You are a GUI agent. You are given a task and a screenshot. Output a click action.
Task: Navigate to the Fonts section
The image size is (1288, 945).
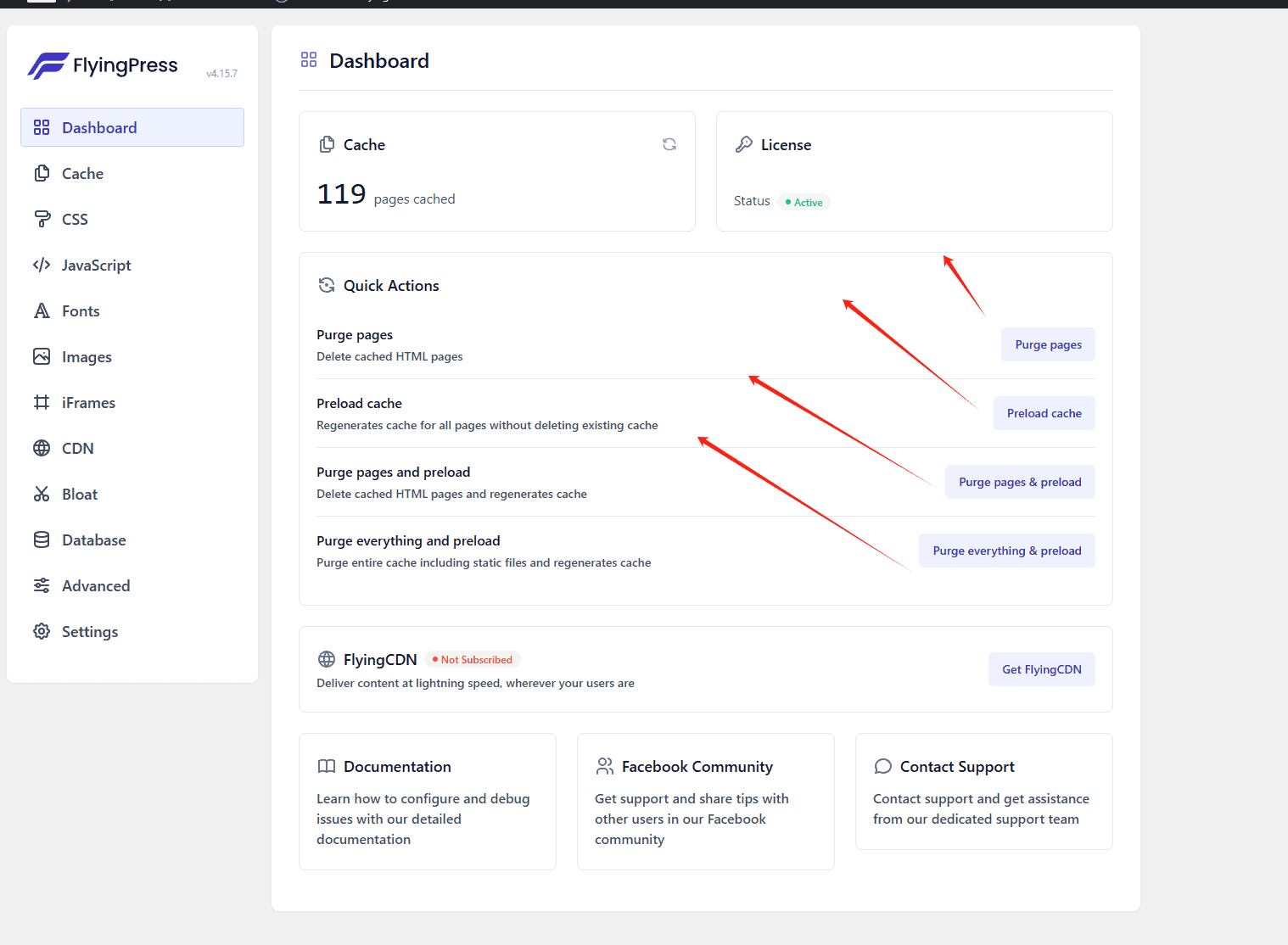[132, 310]
